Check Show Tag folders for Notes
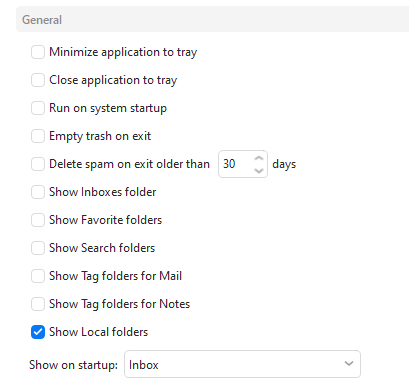Image resolution: width=409 pixels, height=383 pixels. pos(38,304)
